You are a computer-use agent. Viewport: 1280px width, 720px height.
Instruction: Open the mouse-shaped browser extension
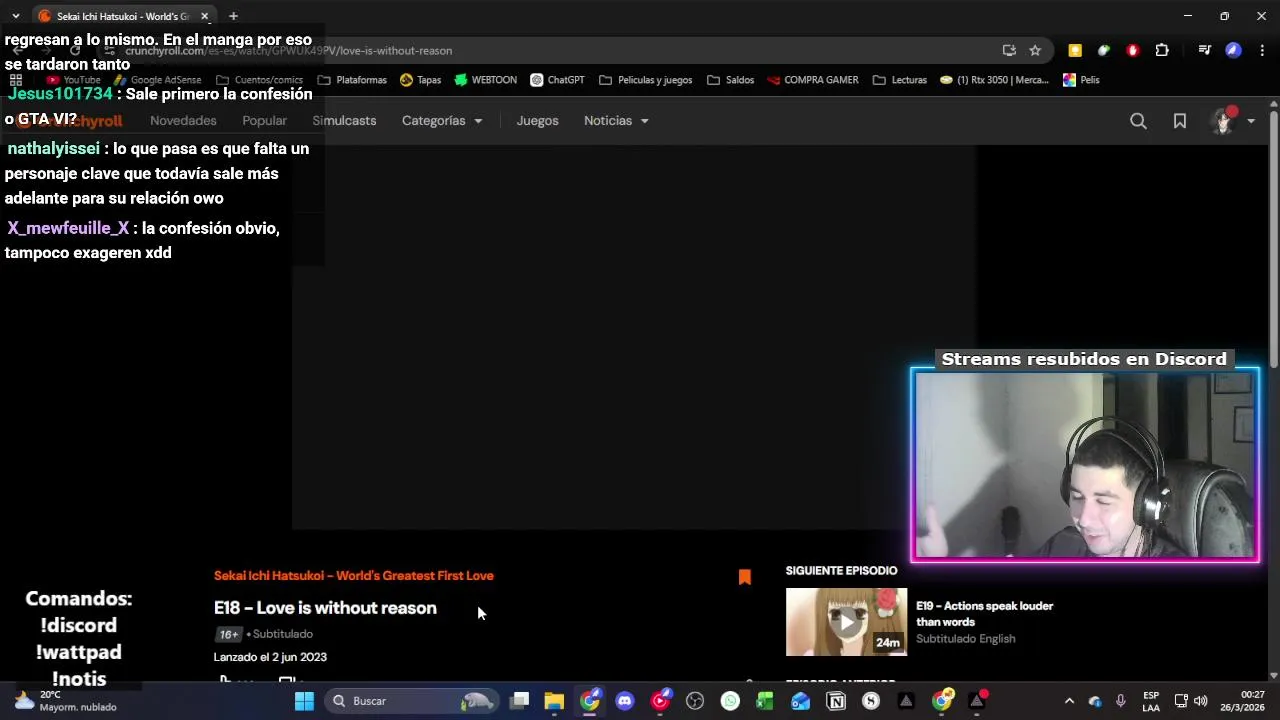click(x=1104, y=51)
